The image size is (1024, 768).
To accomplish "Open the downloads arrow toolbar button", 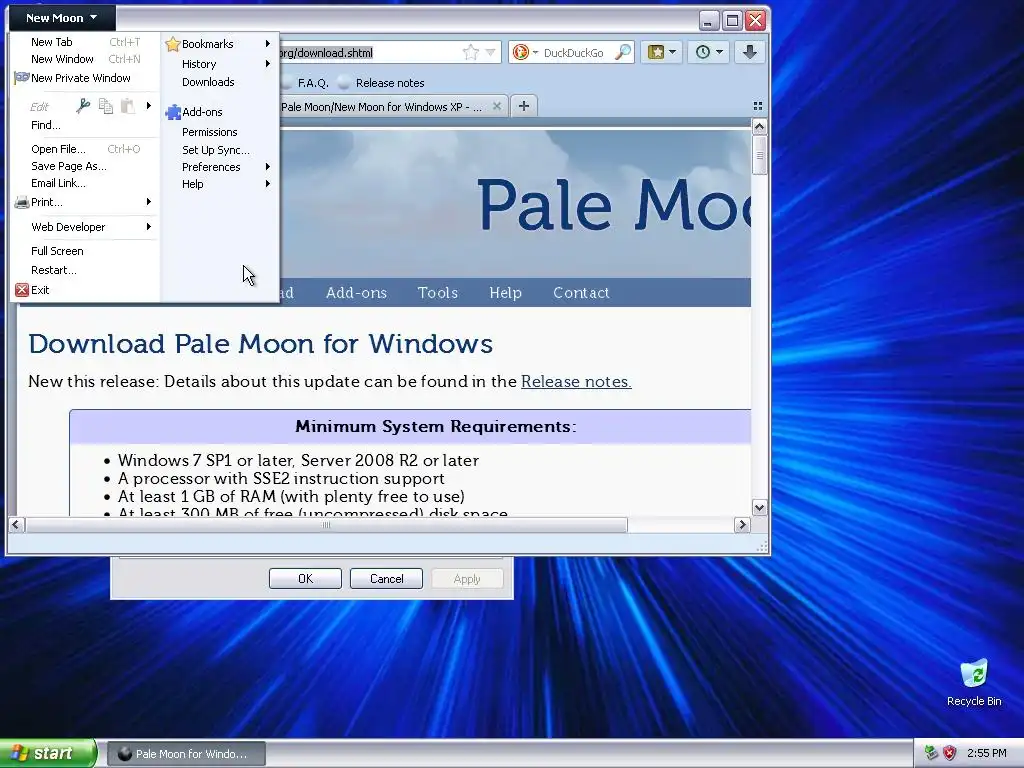I will pyautogui.click(x=750, y=52).
